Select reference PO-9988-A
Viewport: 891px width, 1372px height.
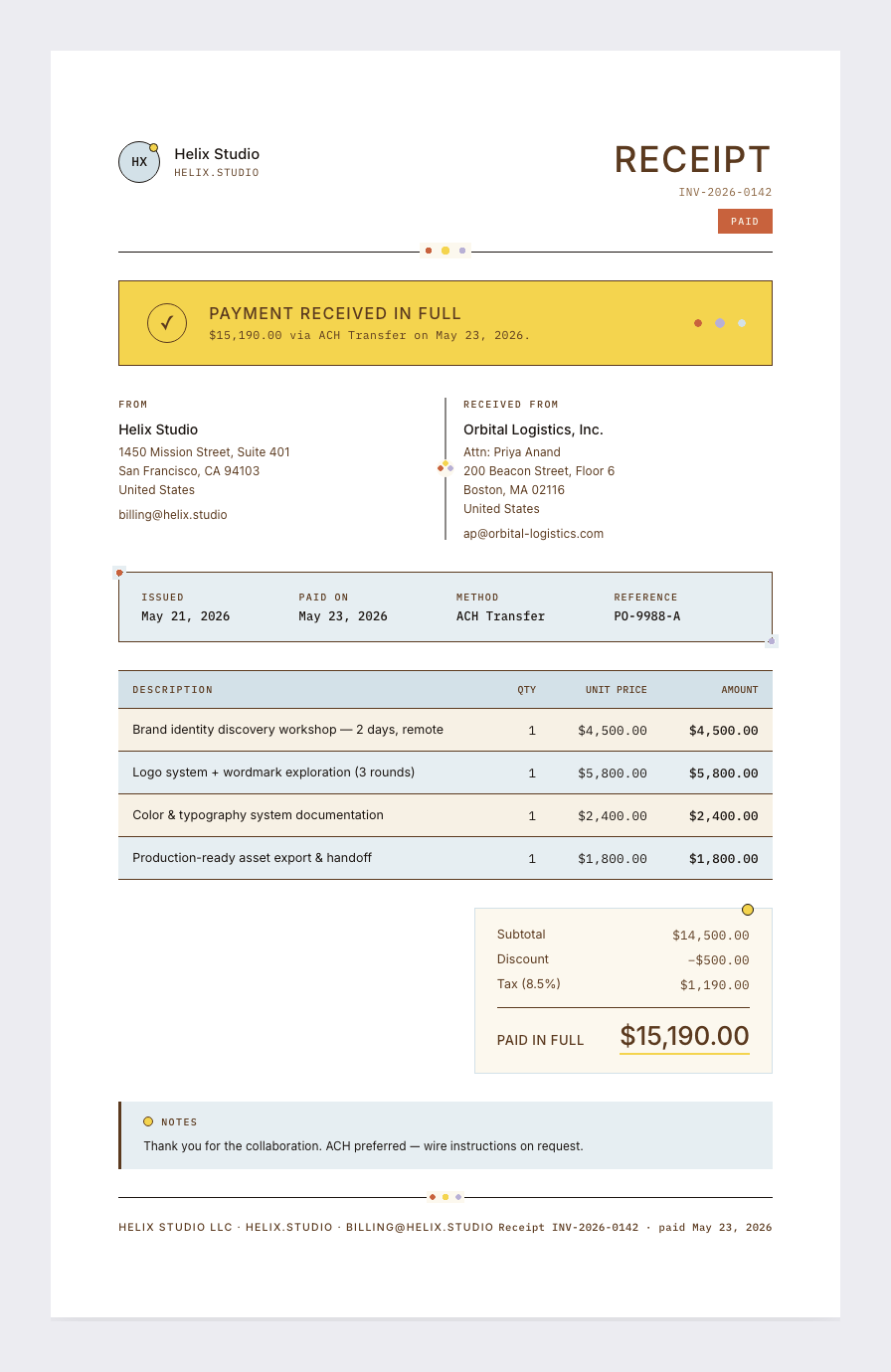(x=647, y=616)
